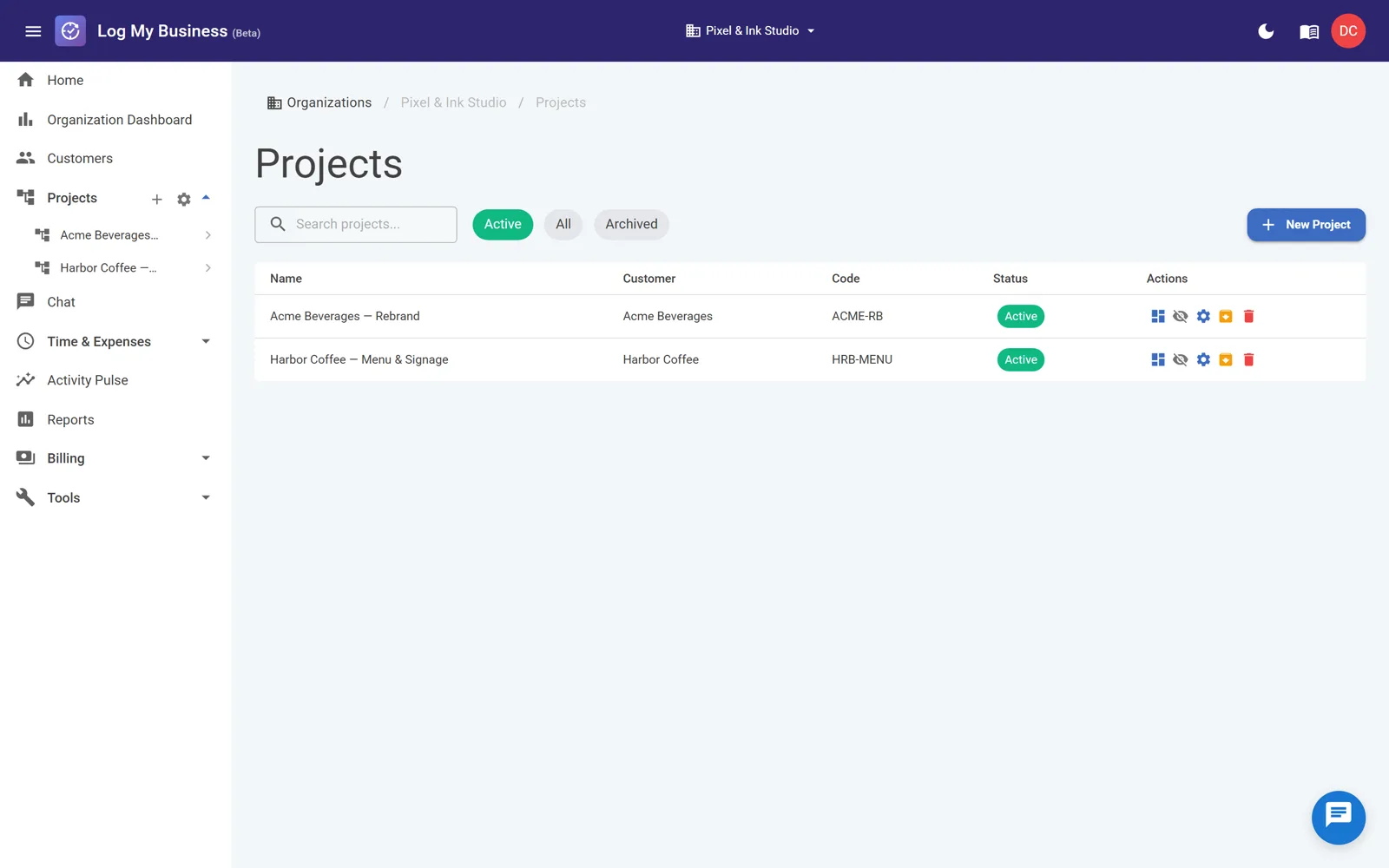Image resolution: width=1389 pixels, height=868 pixels.
Task: Select the All filter chip
Action: (x=563, y=224)
